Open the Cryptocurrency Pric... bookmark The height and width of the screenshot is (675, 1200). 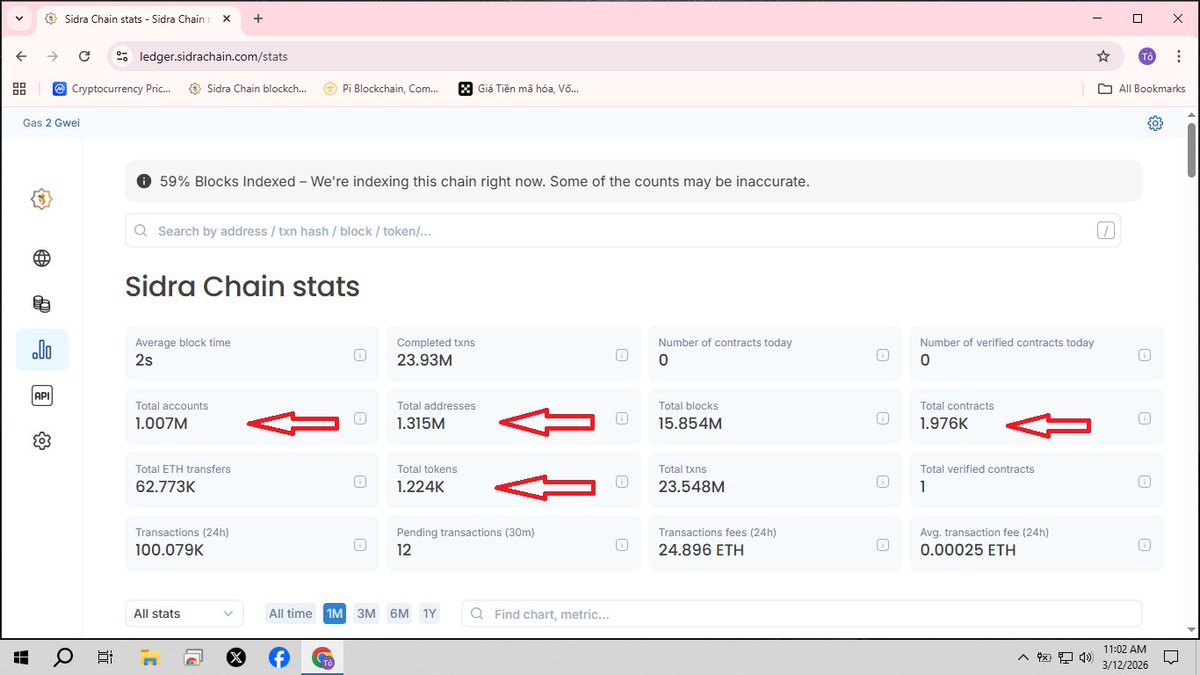pos(111,89)
